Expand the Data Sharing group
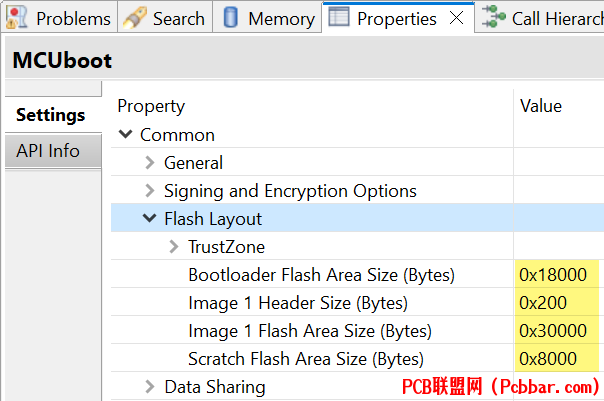Screen dimensions: 604x401 click(150, 386)
